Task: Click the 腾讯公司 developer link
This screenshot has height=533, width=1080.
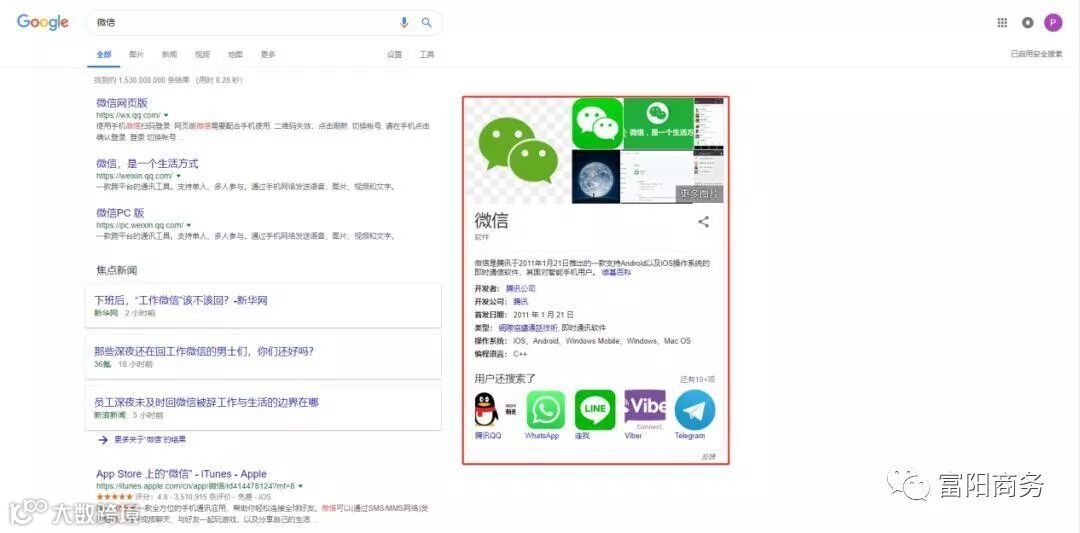Action: pos(521,289)
